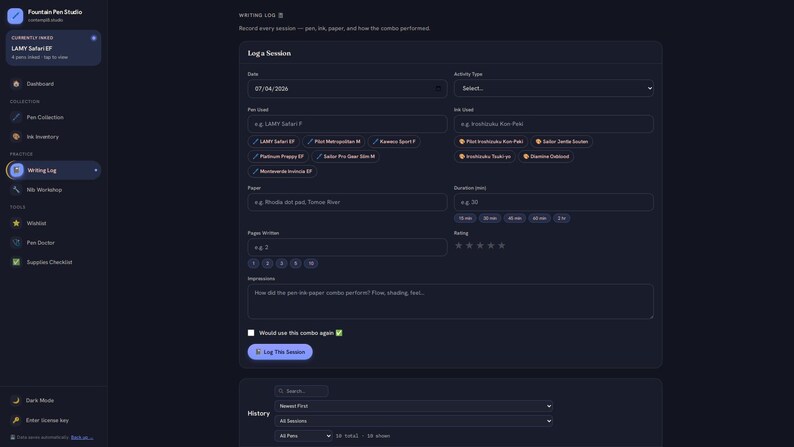Rate session four stars
Viewport: 794px width, 447px height.
point(491,246)
